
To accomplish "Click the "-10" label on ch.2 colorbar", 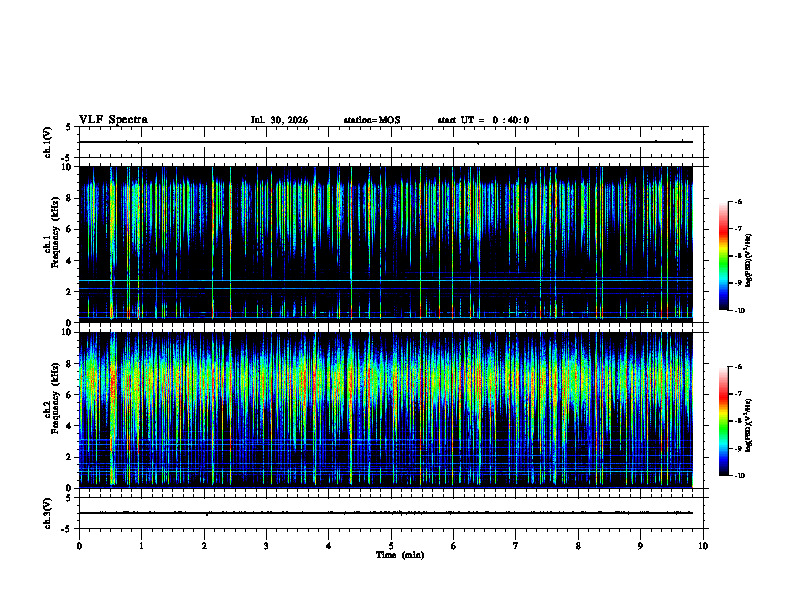I will pyautogui.click(x=739, y=476).
